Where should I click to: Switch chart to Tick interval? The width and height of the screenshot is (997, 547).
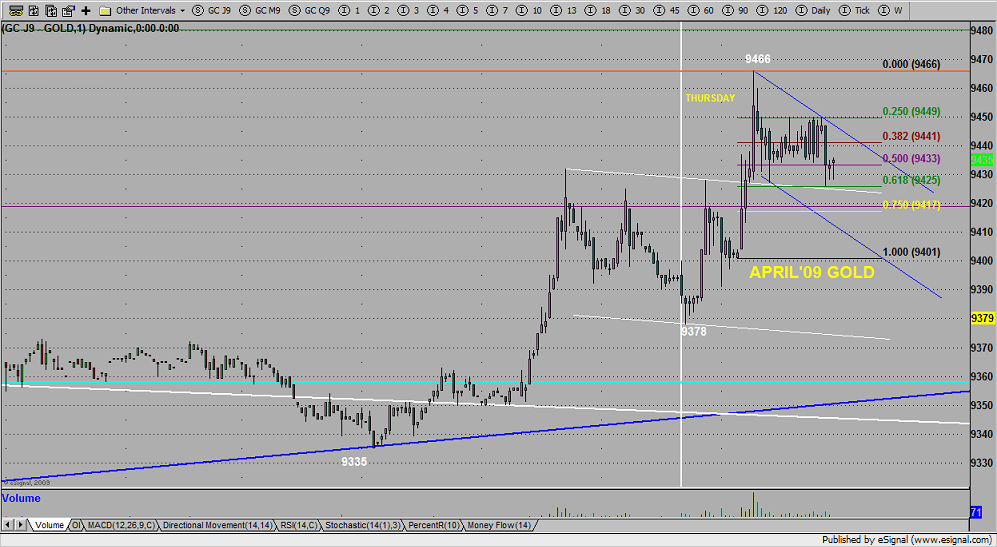coord(855,11)
